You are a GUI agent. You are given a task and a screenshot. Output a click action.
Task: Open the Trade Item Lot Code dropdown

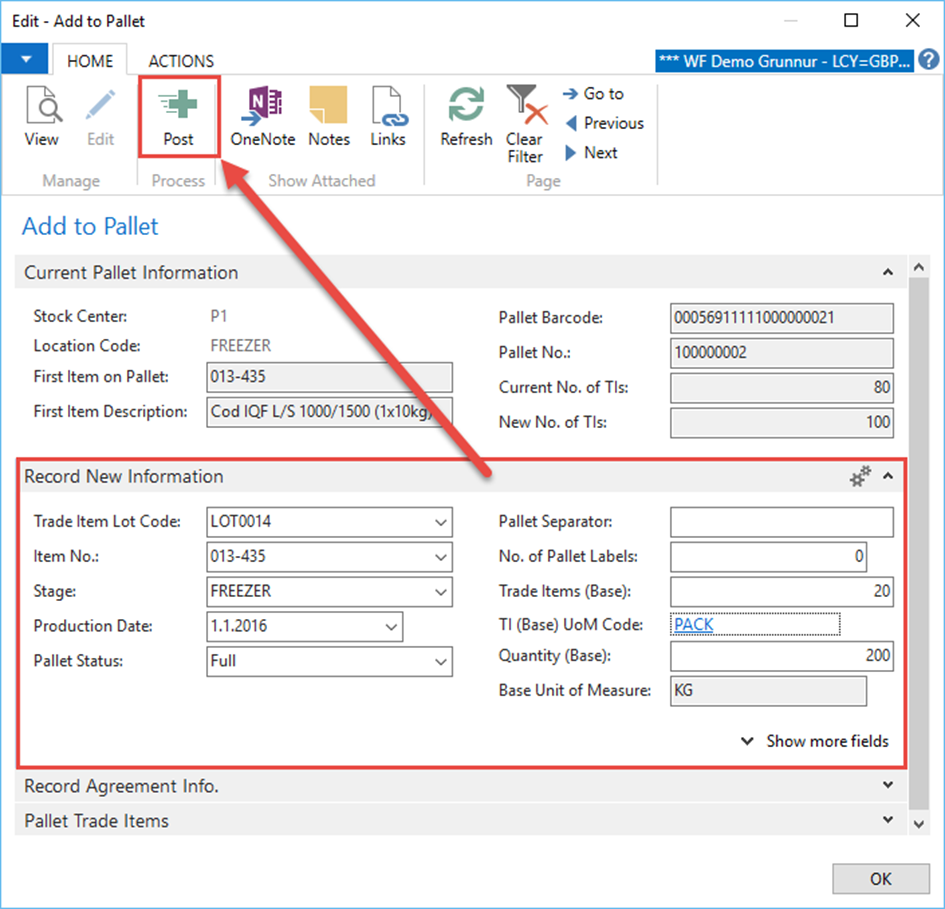(x=441, y=522)
